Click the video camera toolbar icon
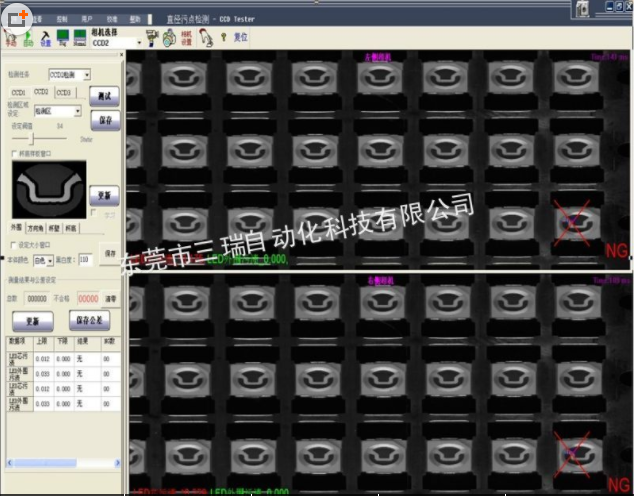 pyautogui.click(x=152, y=38)
